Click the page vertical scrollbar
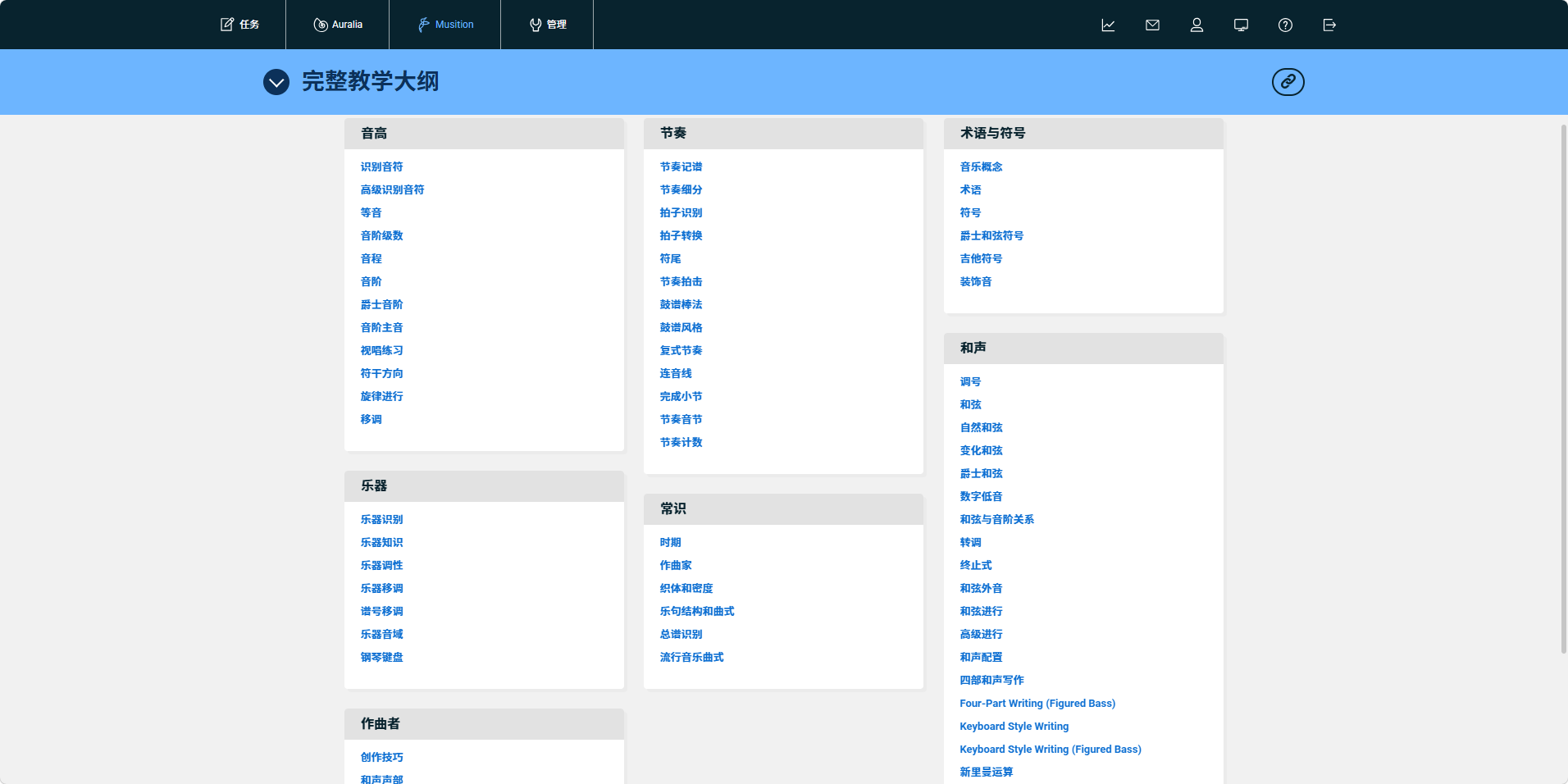1568x784 pixels. click(x=1563, y=390)
